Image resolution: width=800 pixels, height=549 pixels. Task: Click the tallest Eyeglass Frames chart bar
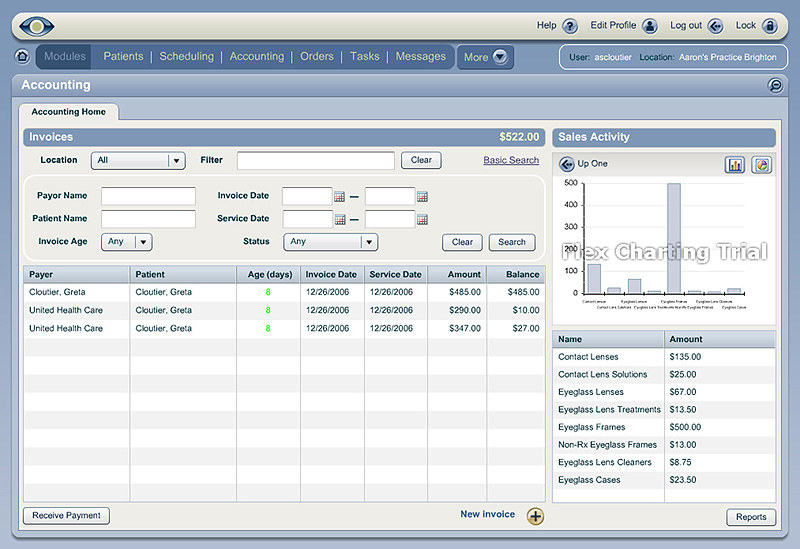(674, 238)
